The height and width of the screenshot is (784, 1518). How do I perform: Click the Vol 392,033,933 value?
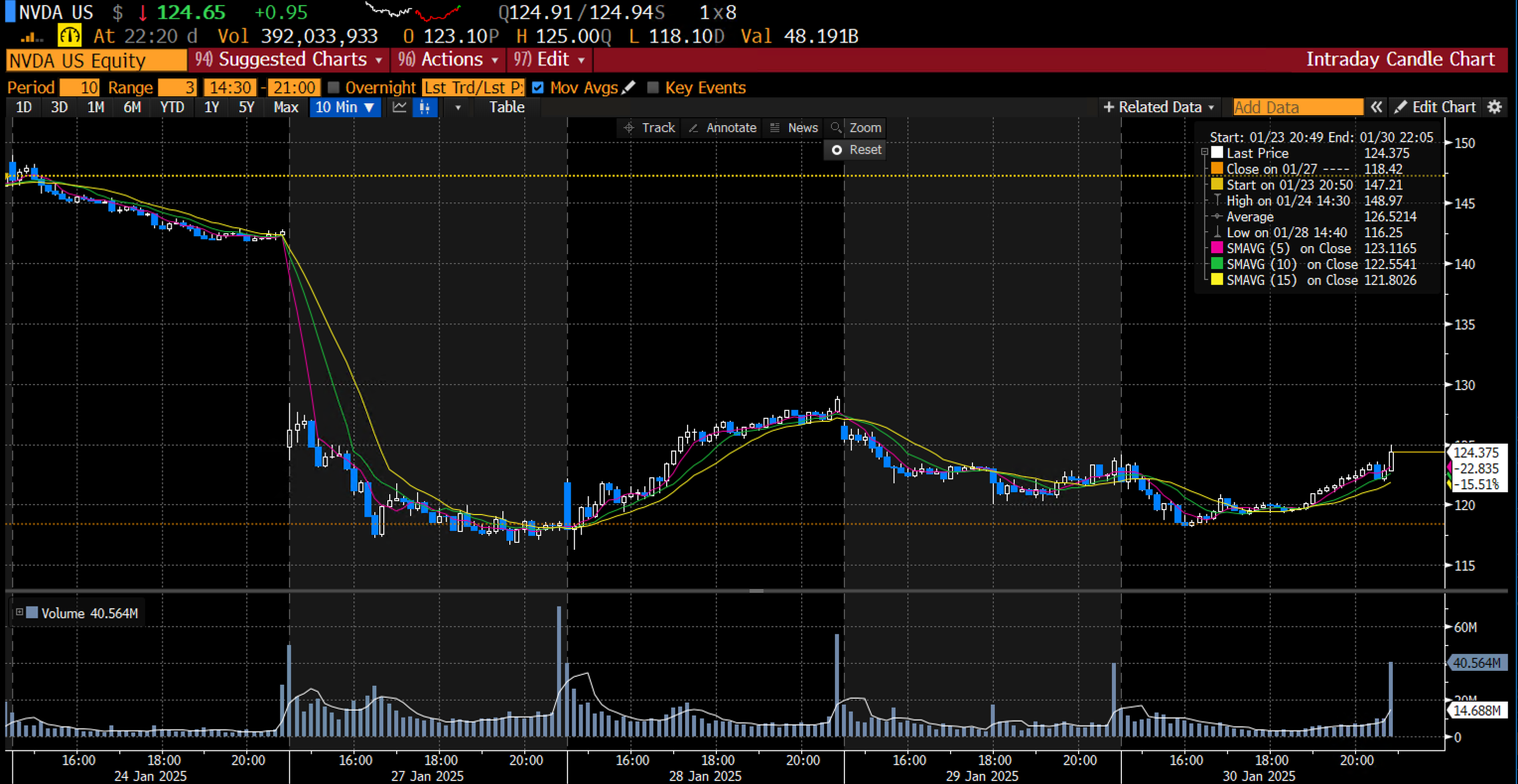pyautogui.click(x=298, y=37)
